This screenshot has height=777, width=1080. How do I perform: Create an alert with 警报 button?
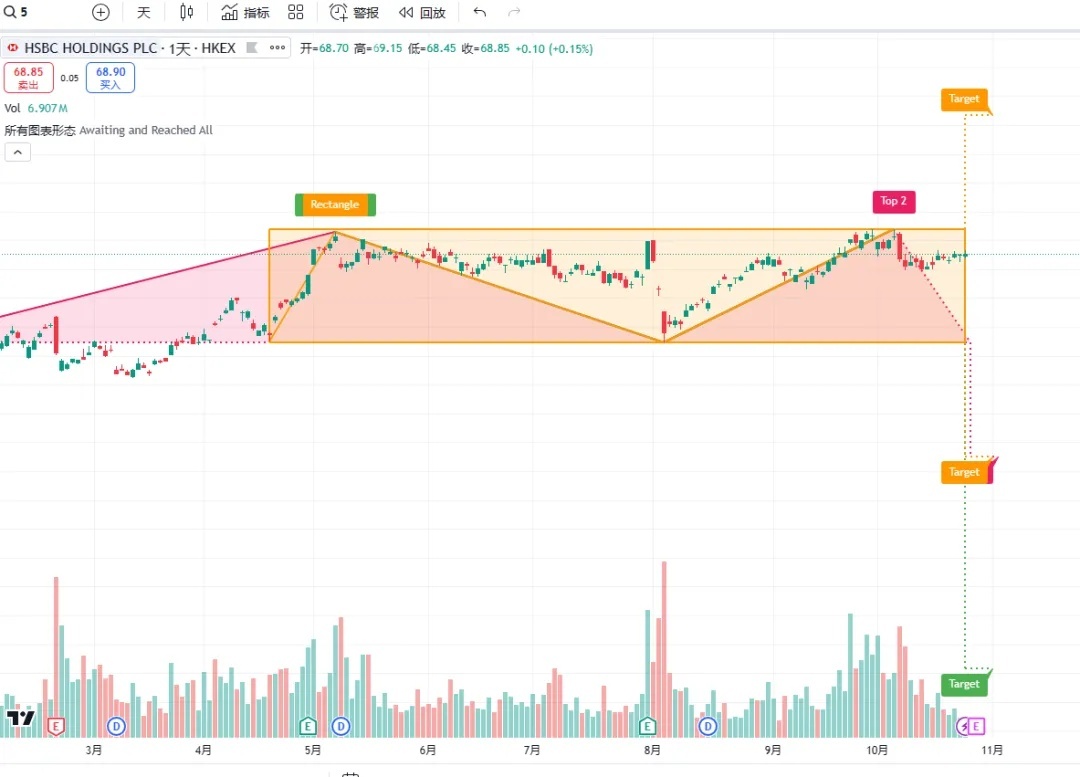(355, 13)
